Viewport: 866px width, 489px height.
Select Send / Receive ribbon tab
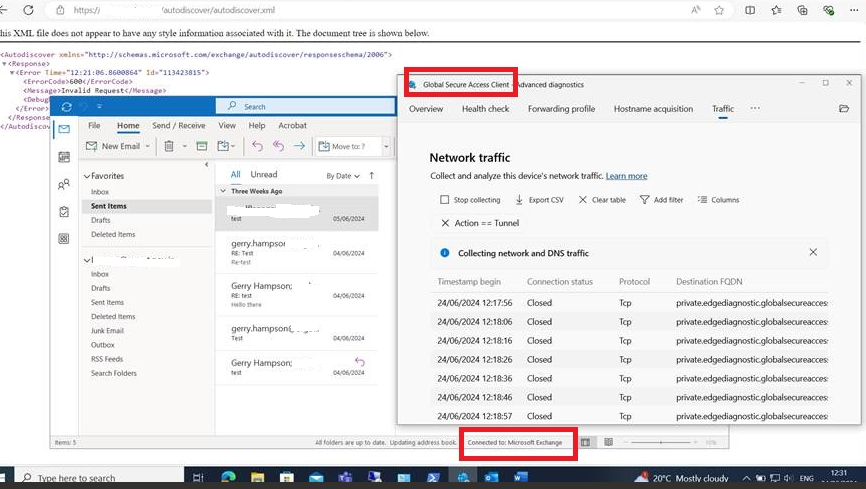click(178, 125)
